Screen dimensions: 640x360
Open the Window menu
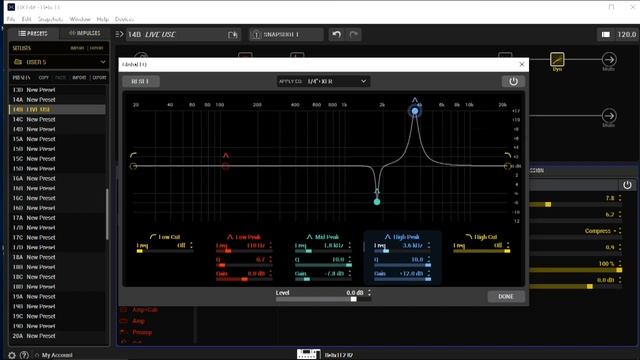[x=80, y=19]
